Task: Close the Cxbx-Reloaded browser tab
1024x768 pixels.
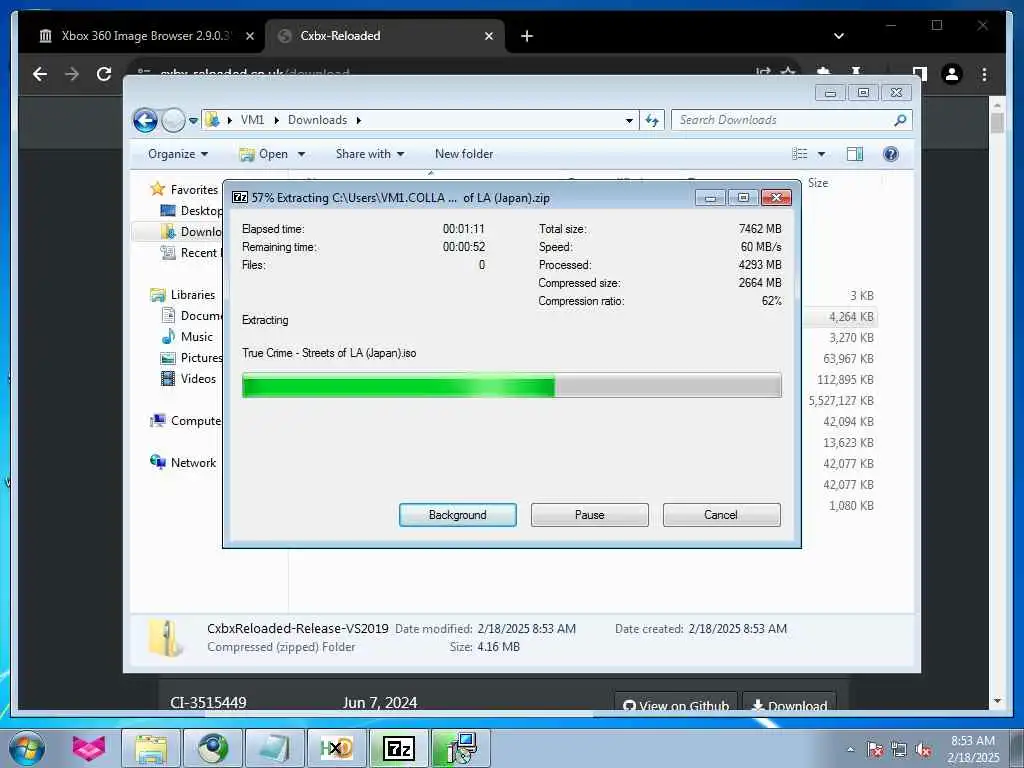Action: [x=488, y=37]
